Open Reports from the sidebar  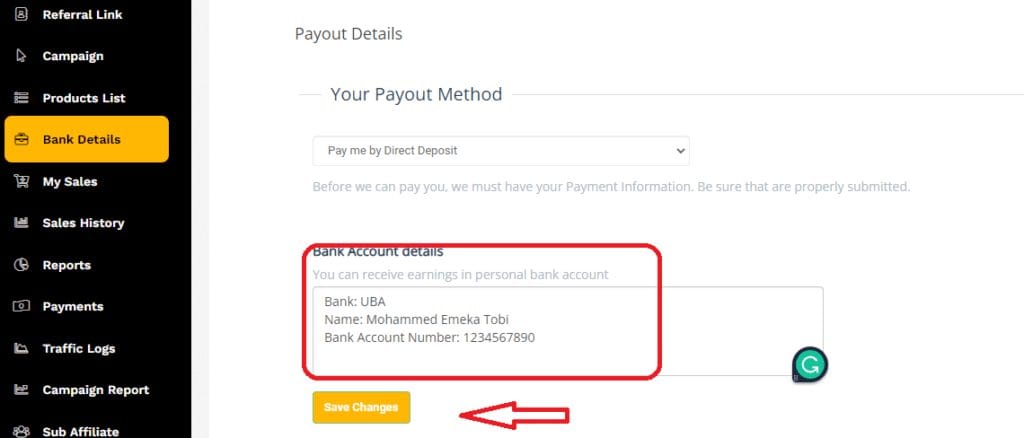pyautogui.click(x=66, y=265)
